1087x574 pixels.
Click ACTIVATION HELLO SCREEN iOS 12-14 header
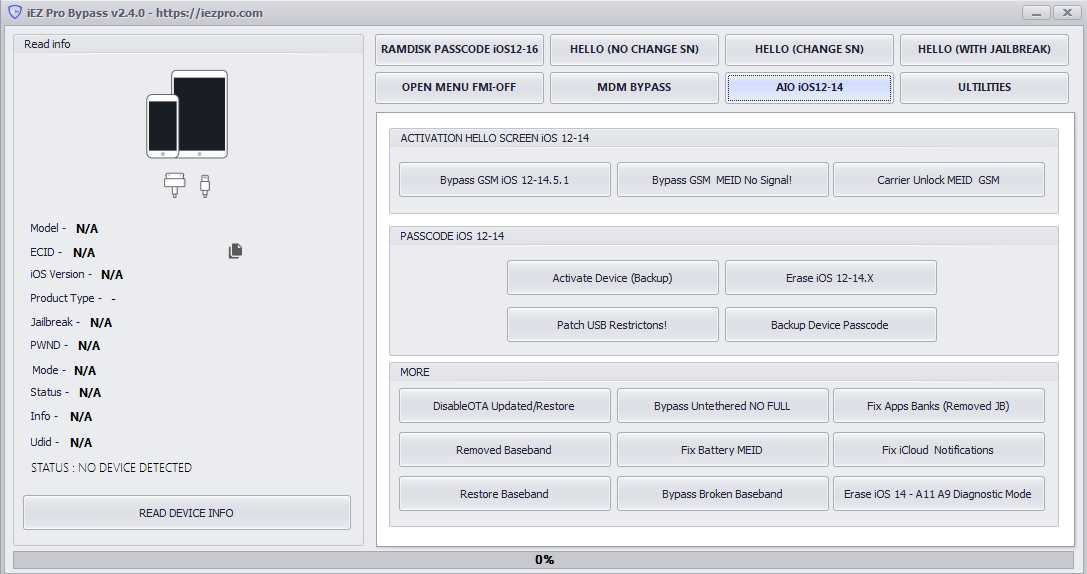click(x=494, y=138)
